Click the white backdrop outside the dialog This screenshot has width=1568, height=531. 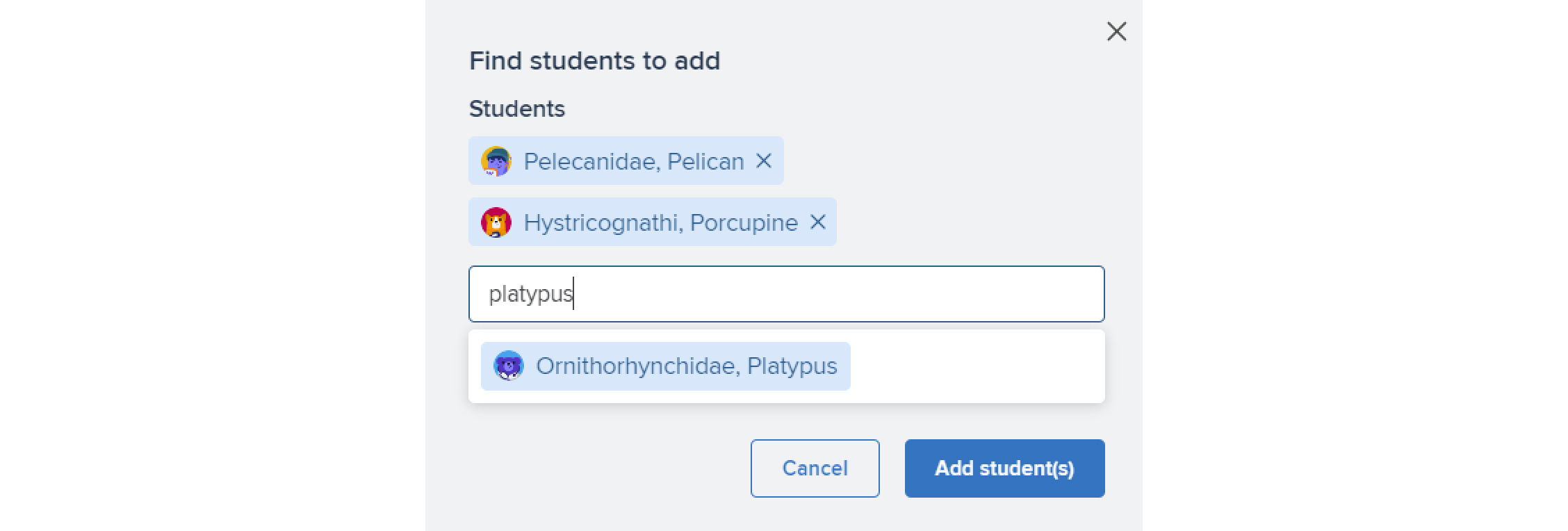tap(209, 264)
